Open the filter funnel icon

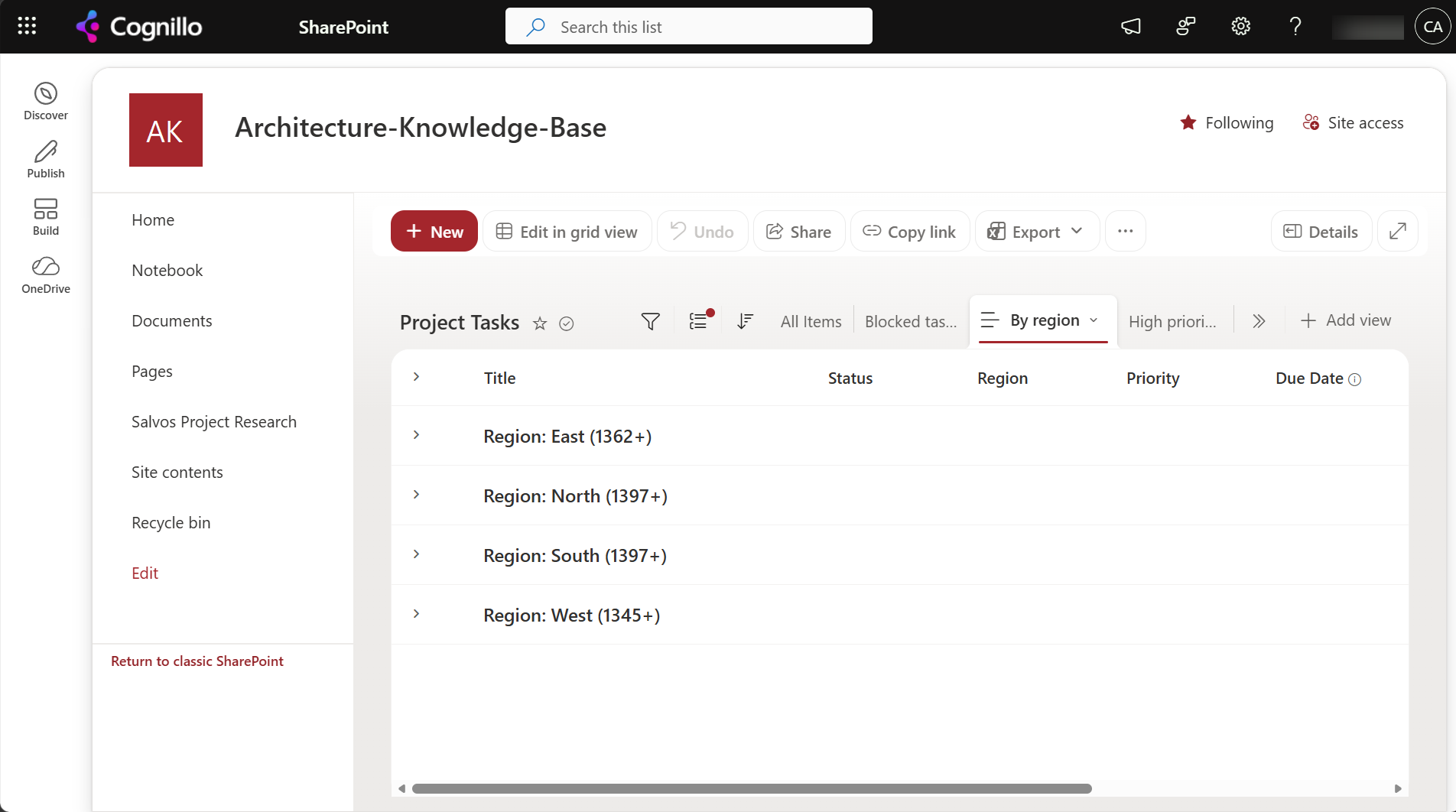651,322
